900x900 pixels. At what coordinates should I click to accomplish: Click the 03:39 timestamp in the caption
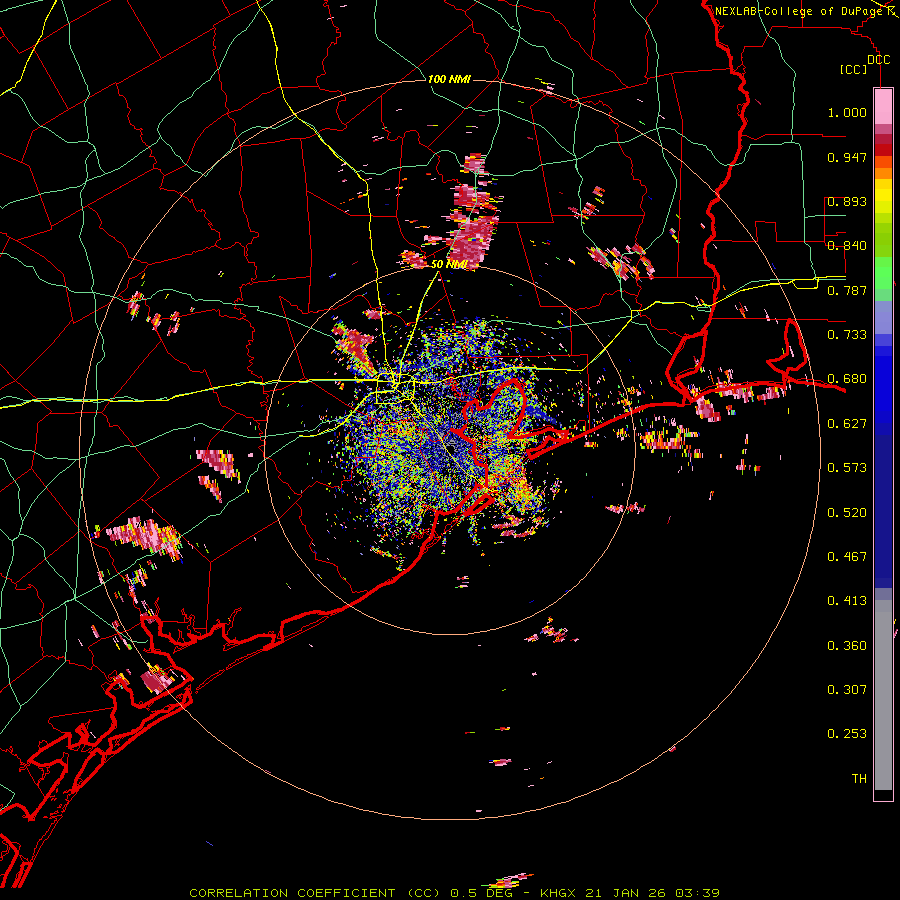(697, 893)
